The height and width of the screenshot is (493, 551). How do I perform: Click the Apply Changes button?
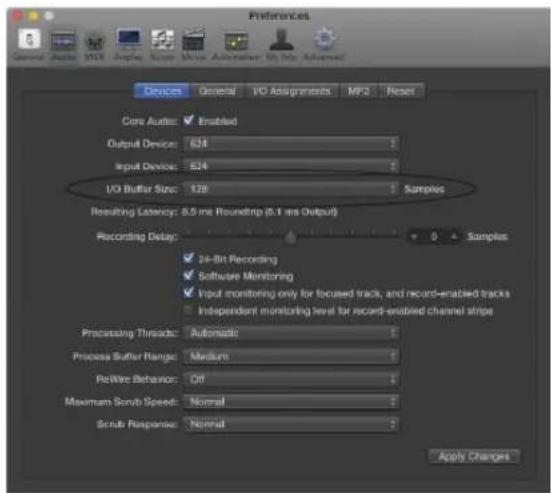point(474,456)
